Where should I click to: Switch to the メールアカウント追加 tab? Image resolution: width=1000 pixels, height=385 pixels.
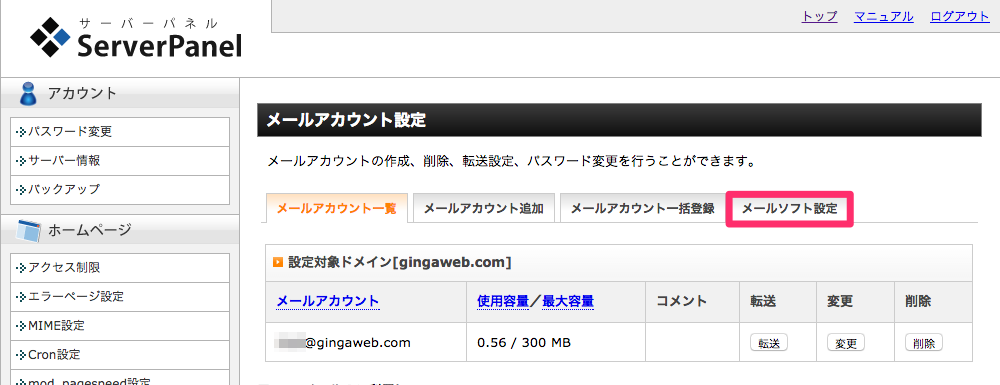pyautogui.click(x=483, y=208)
